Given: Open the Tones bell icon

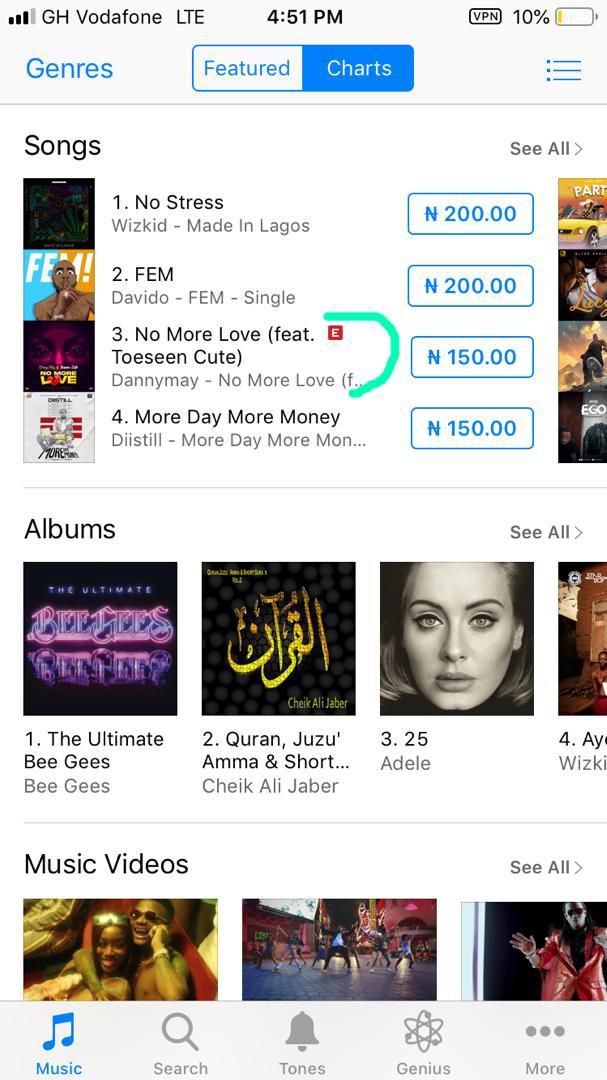Looking at the screenshot, I should coord(302,1030).
